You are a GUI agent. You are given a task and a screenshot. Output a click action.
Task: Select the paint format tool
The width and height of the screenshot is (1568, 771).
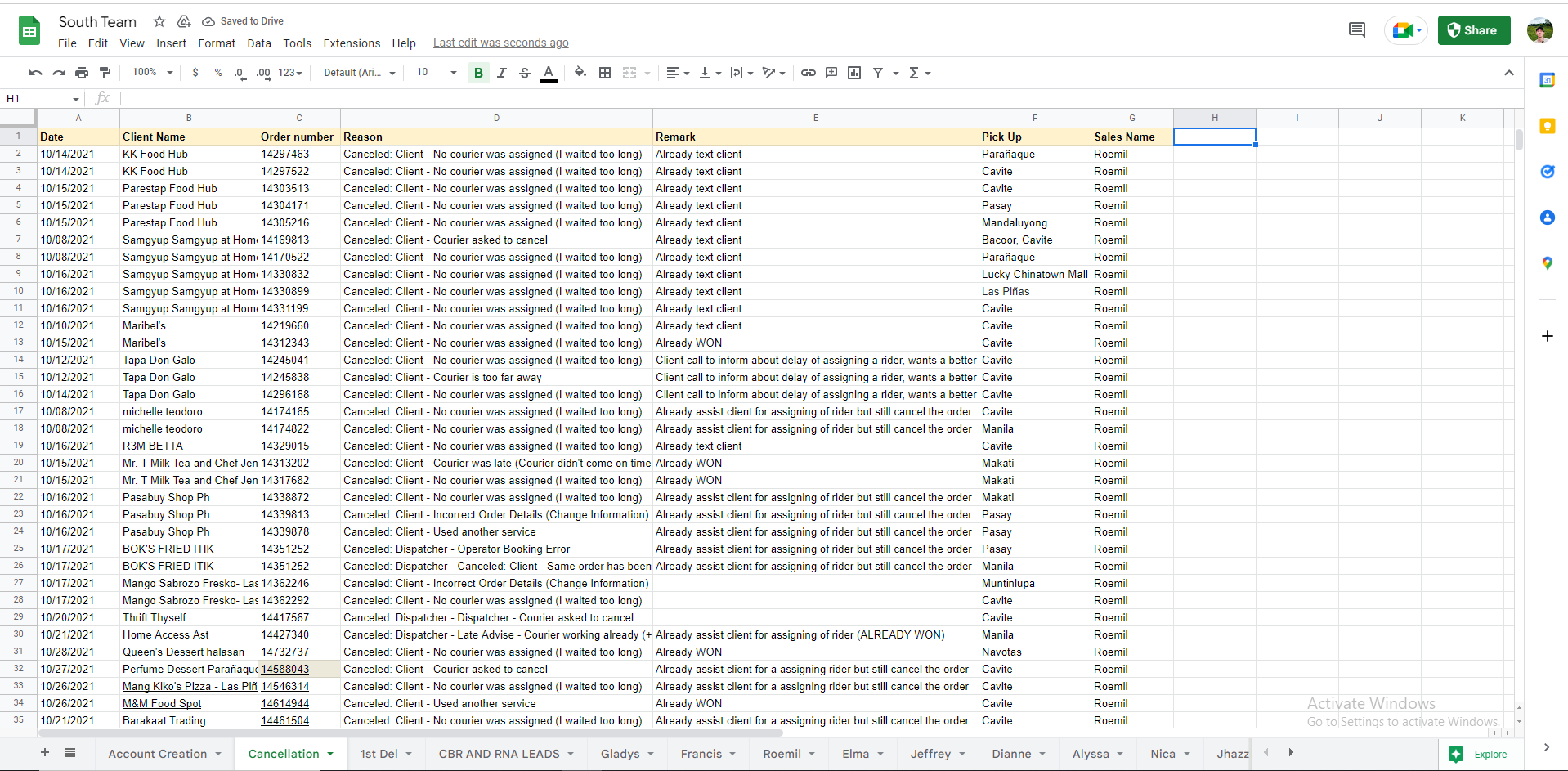pyautogui.click(x=105, y=73)
